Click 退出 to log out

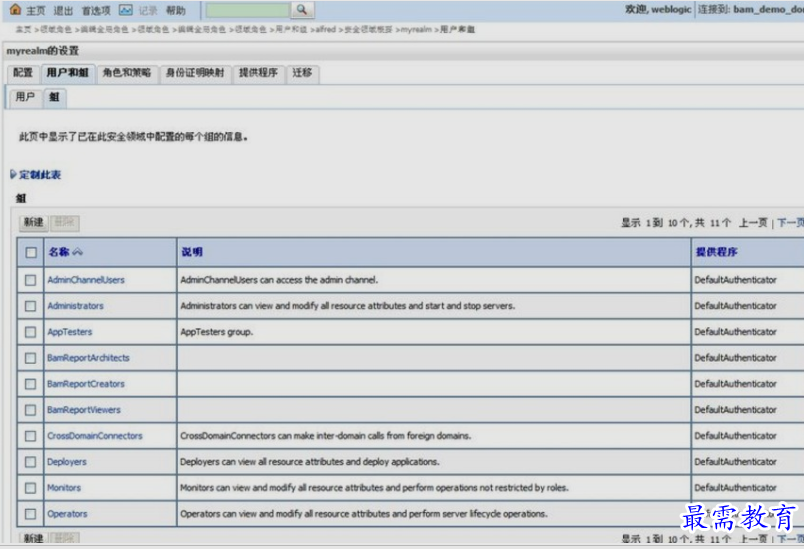pos(63,10)
